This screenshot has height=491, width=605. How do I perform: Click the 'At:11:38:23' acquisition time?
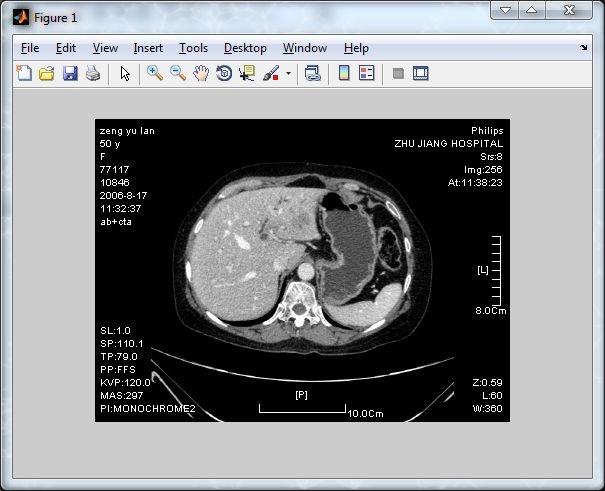coord(475,182)
